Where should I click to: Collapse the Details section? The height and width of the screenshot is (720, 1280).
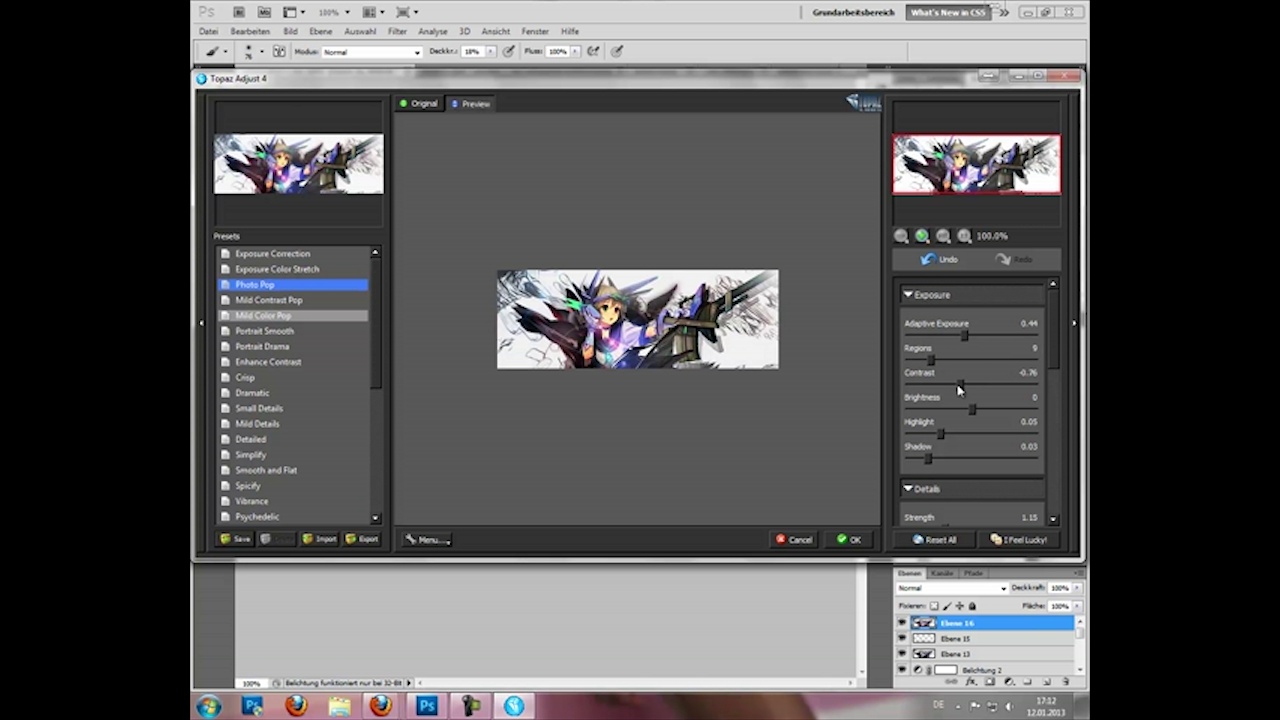908,489
